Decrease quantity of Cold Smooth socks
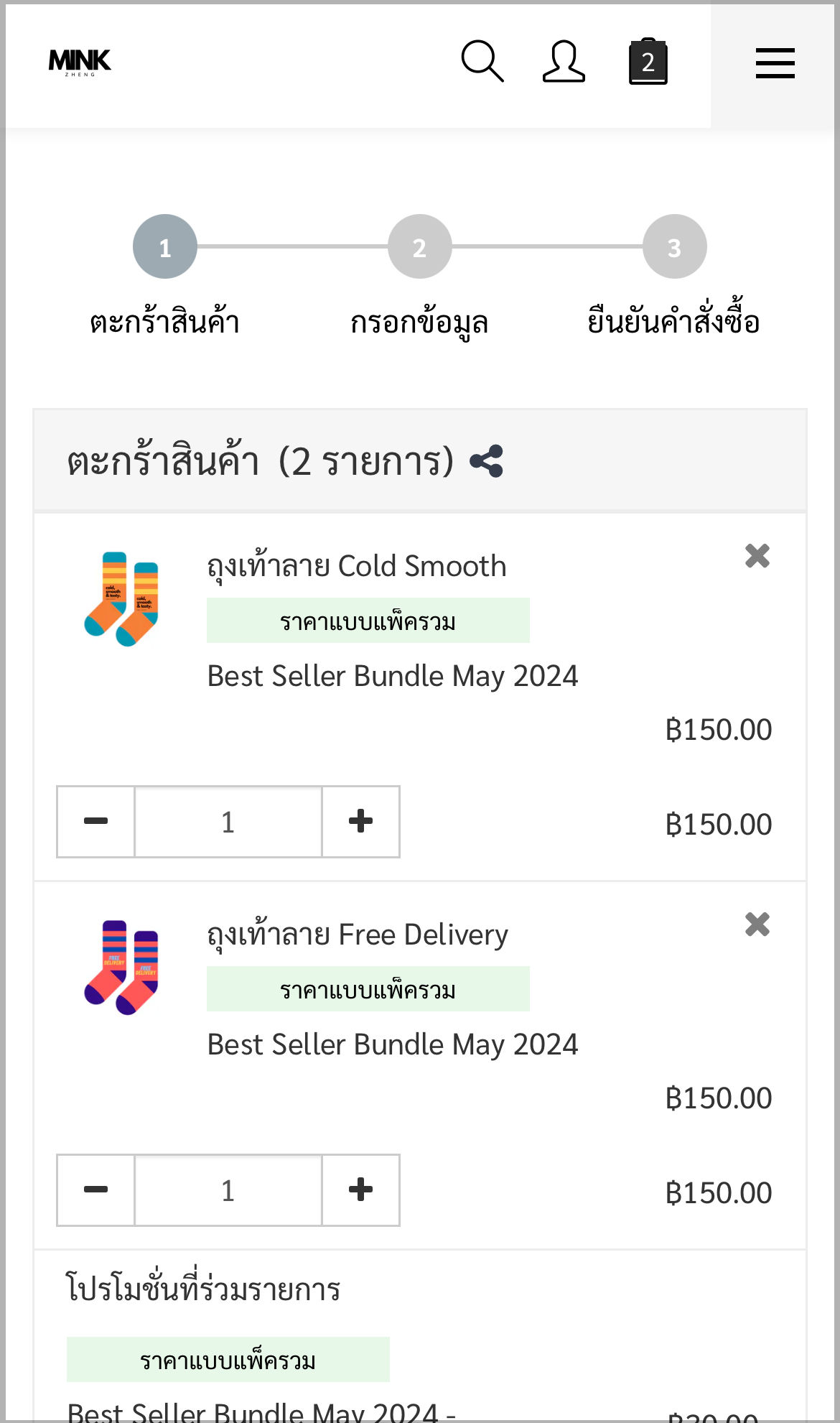The height and width of the screenshot is (1423, 840). click(x=95, y=821)
